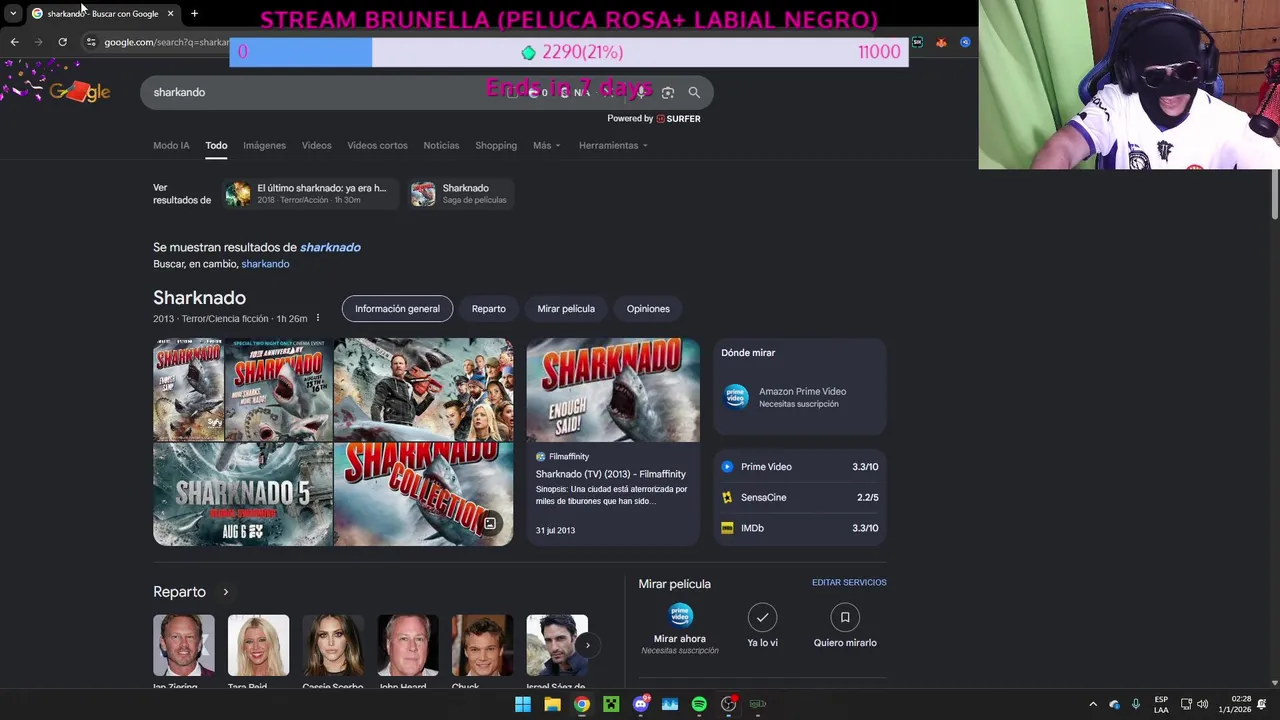This screenshot has height=720, width=1280.
Task: Open Discord from the taskbar
Action: 641,704
